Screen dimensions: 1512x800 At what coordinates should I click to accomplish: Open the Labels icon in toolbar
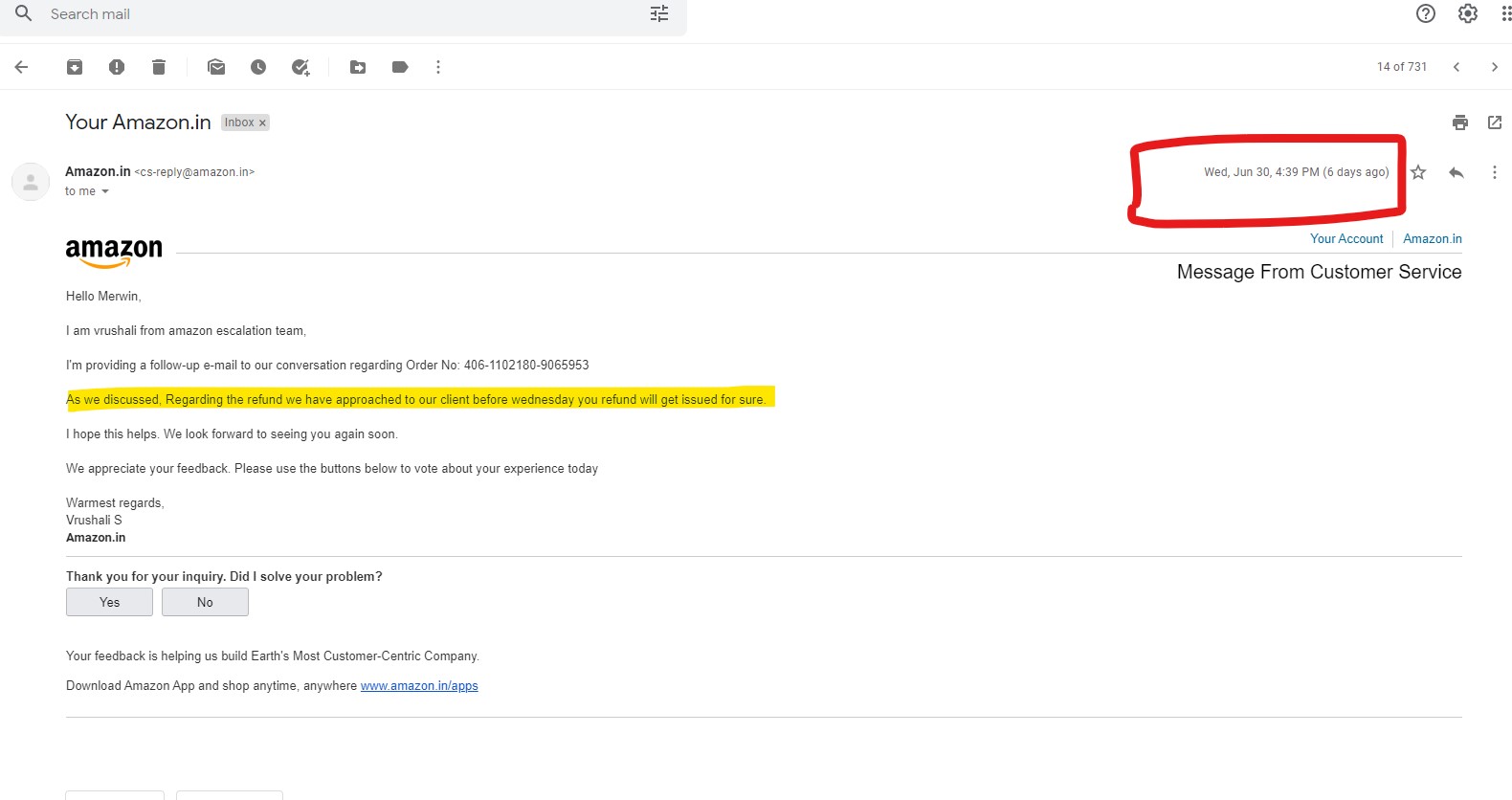tap(400, 67)
